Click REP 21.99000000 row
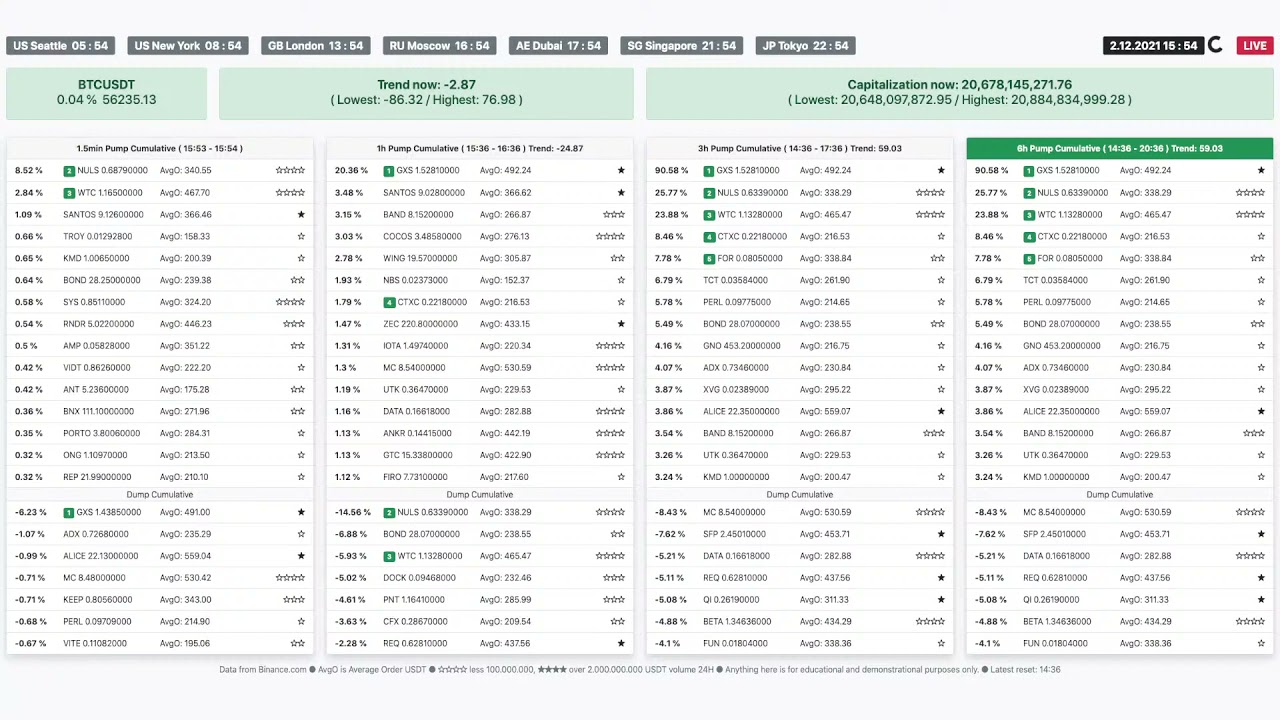 pos(160,477)
